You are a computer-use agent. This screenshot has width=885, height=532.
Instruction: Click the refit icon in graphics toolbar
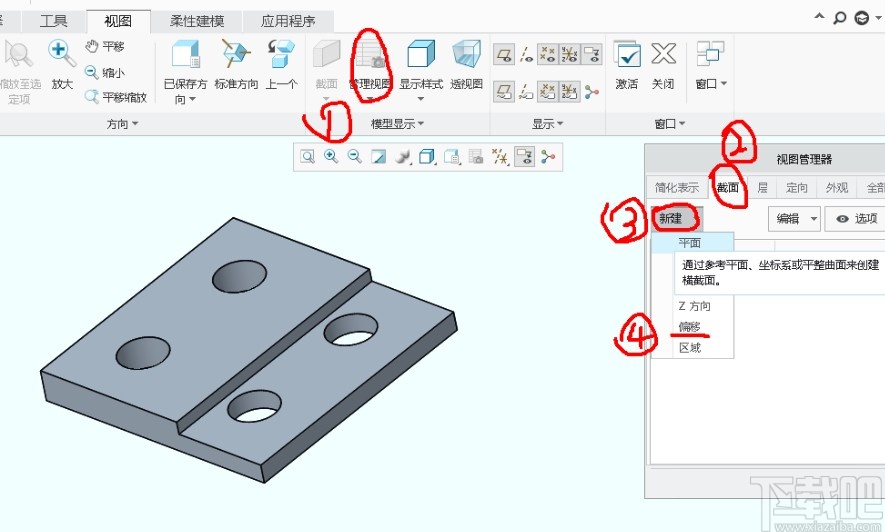[x=307, y=157]
